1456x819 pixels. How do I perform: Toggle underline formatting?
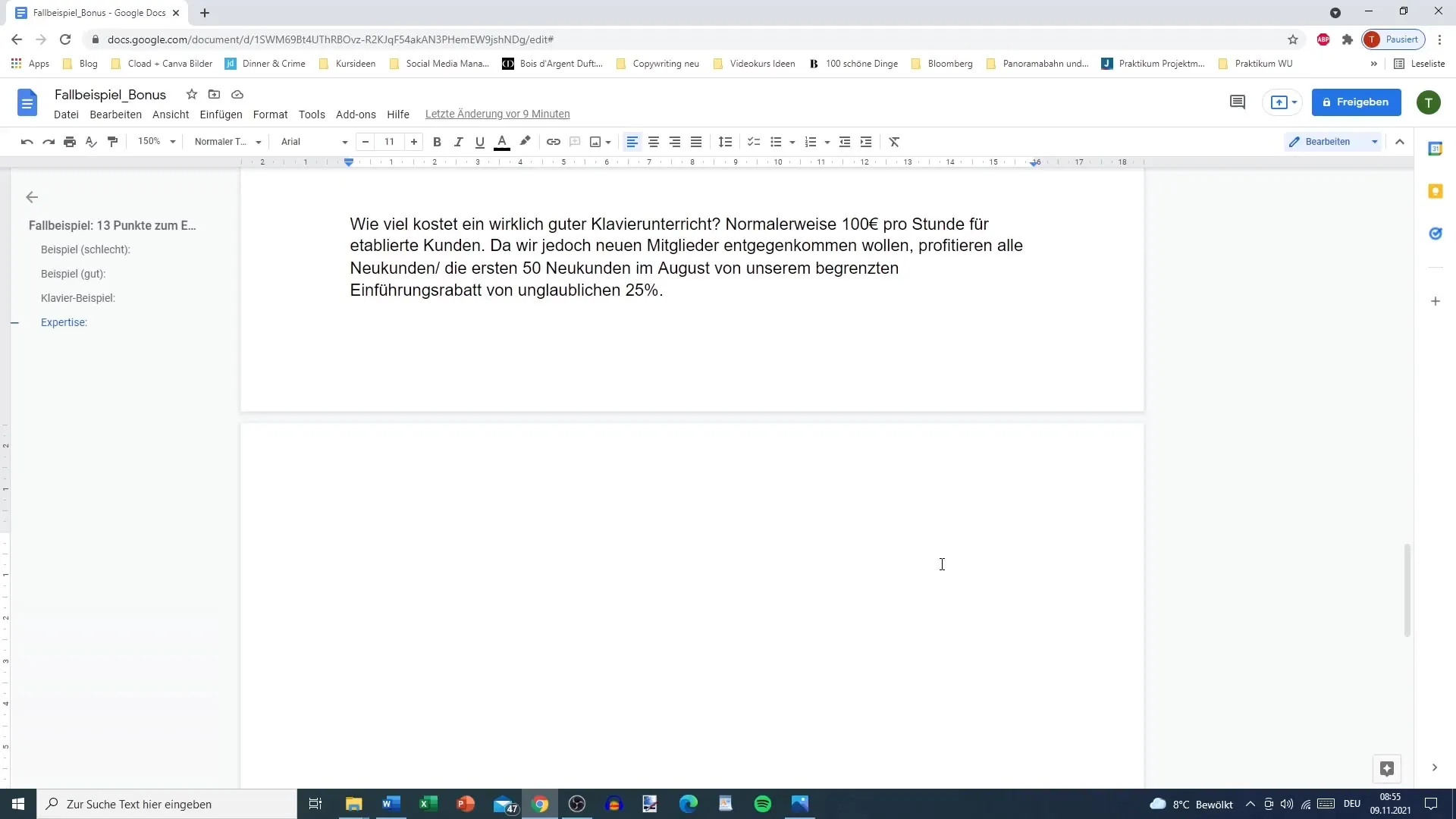479,142
